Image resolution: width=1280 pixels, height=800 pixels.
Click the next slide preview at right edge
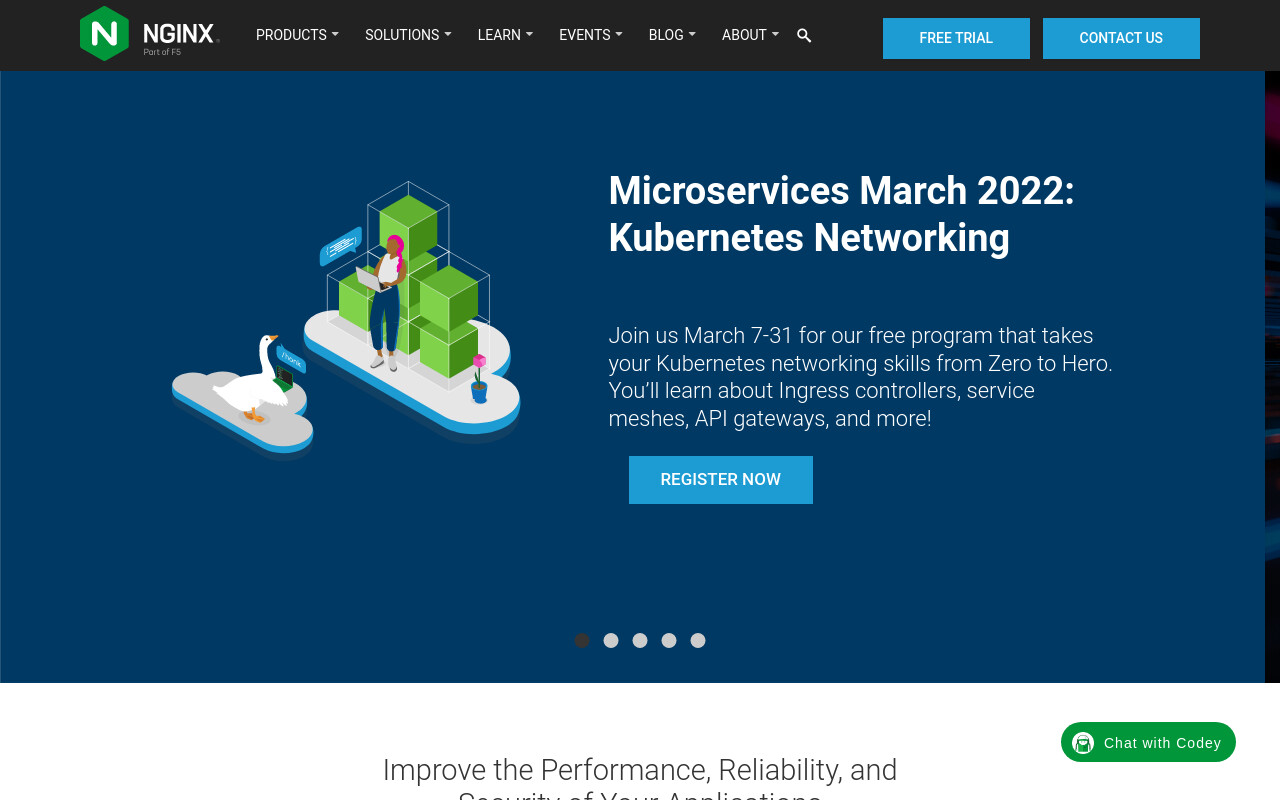point(1272,377)
